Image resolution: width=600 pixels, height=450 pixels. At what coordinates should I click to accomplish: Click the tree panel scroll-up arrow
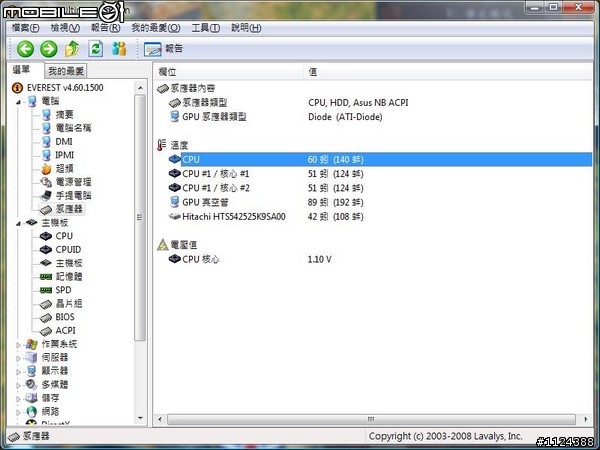coord(140,88)
